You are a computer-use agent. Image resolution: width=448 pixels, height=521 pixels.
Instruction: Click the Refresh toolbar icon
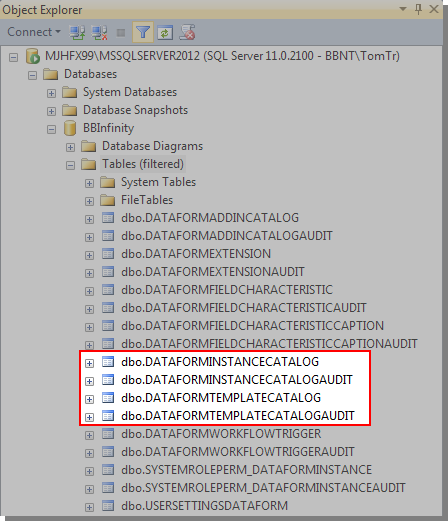(165, 32)
